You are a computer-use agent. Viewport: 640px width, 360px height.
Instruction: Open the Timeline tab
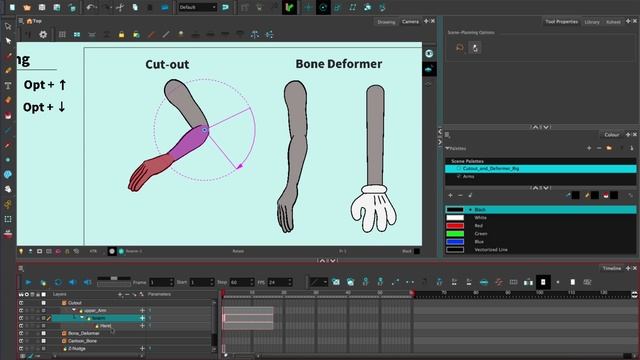(x=611, y=268)
